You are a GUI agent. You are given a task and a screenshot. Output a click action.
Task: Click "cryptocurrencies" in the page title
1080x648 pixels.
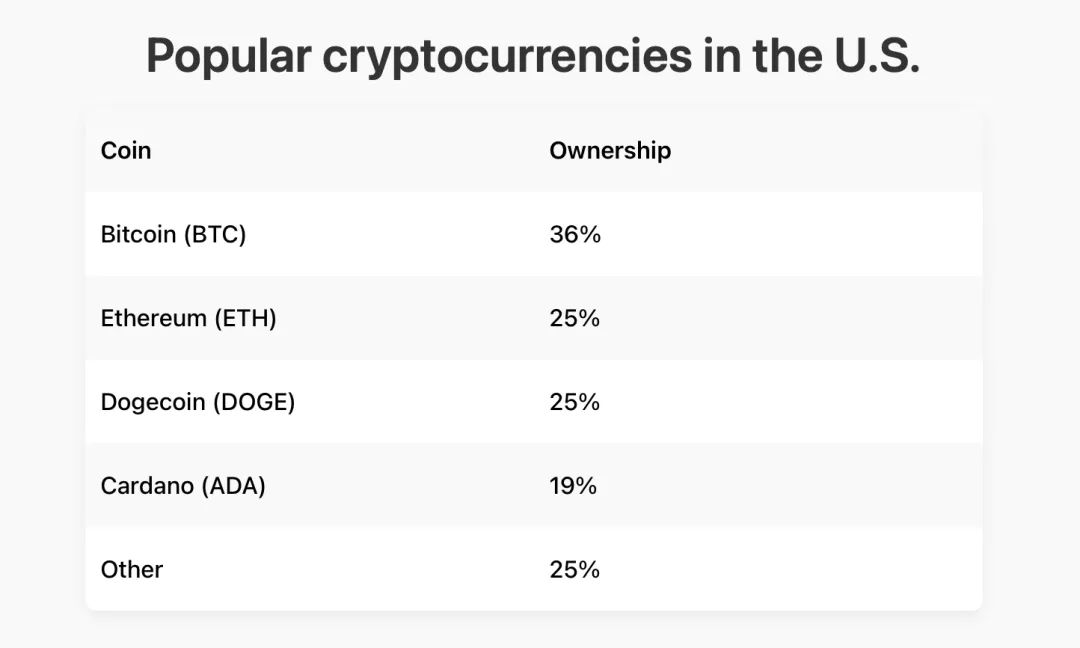[x=507, y=57]
